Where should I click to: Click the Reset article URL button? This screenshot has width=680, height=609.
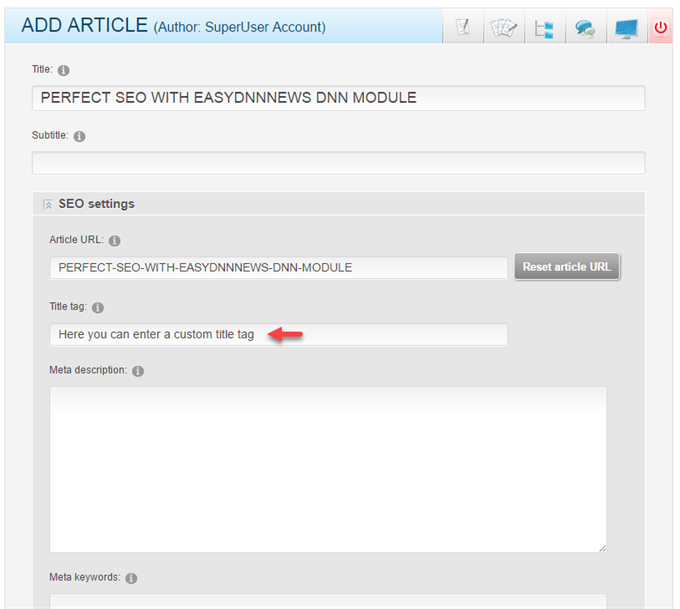[567, 267]
